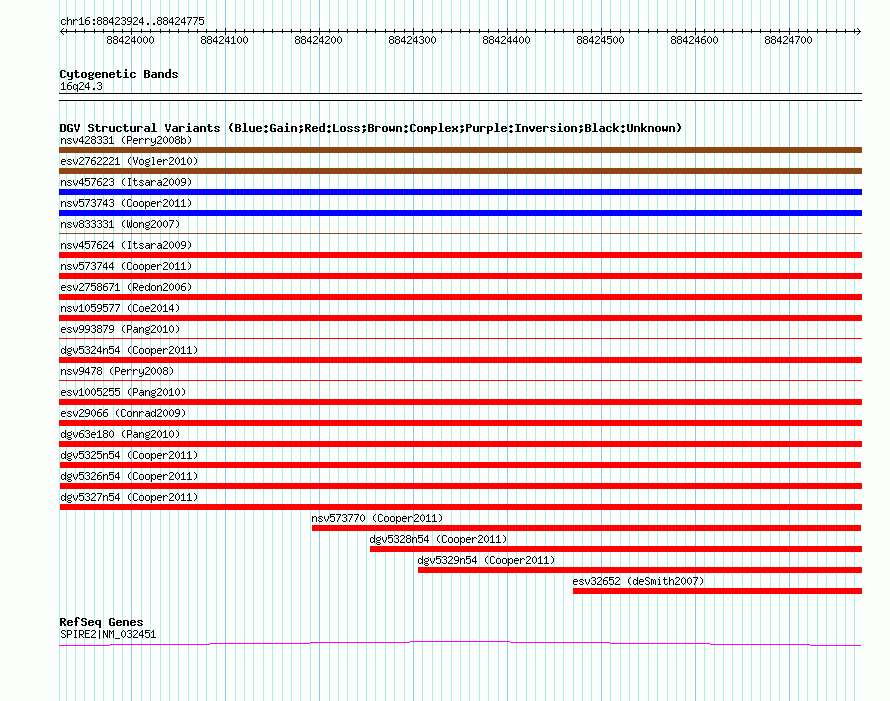Click ruler position 88424100
Screen dimensions: 890x701
coord(224,40)
